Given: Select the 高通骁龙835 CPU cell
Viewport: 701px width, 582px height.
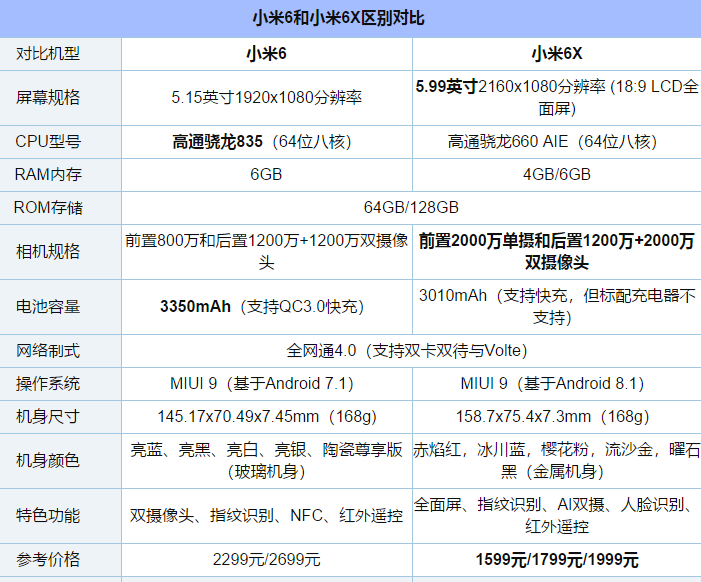Looking at the screenshot, I should 266,141.
